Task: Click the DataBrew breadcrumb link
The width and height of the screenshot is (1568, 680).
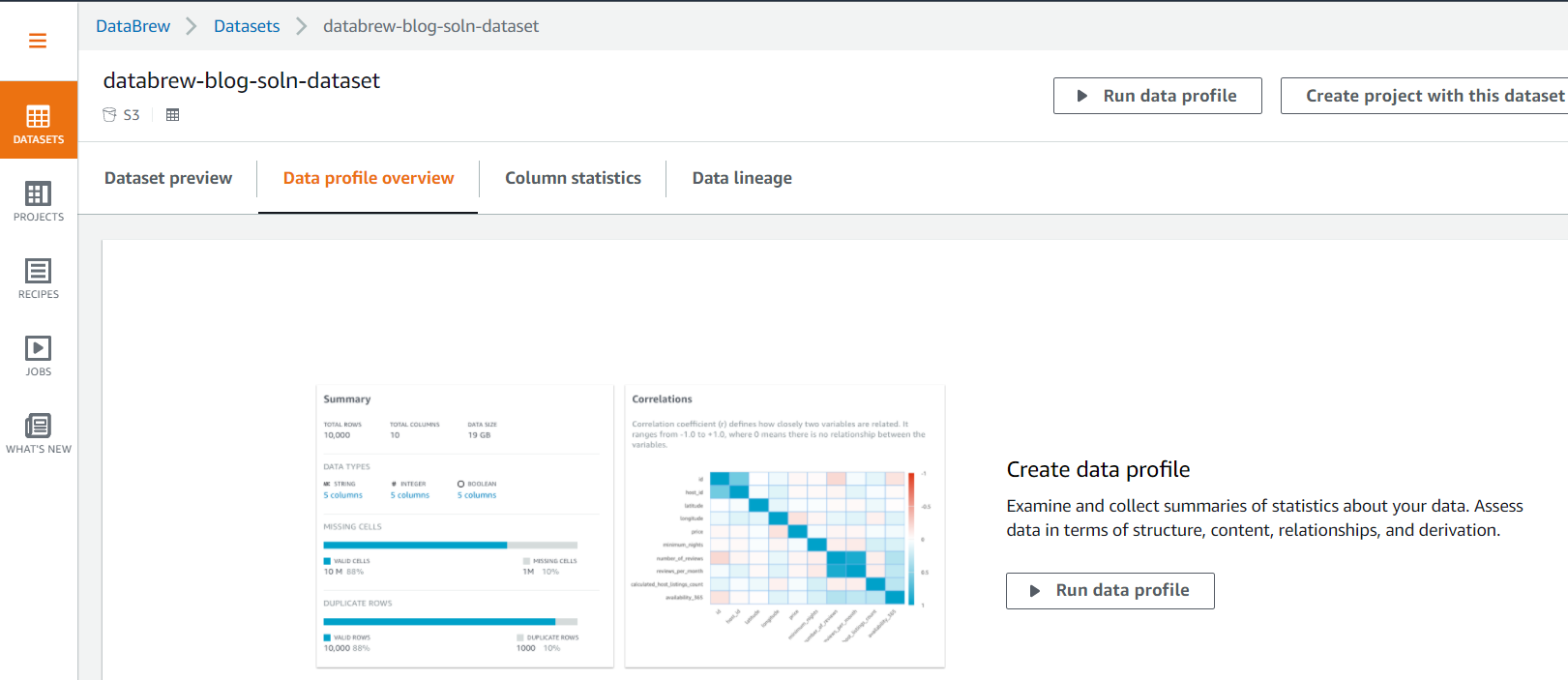Action: click(x=133, y=26)
